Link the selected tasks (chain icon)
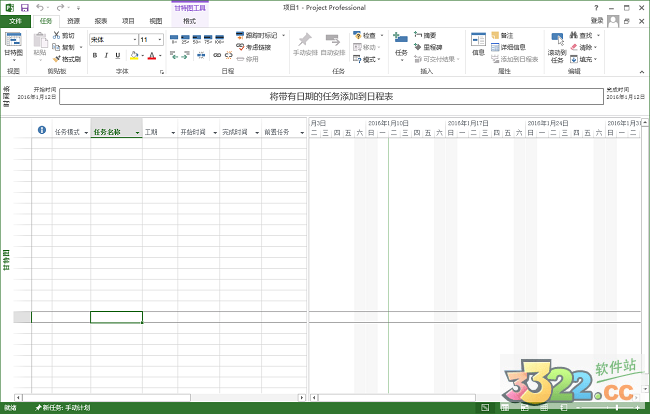 pos(217,55)
